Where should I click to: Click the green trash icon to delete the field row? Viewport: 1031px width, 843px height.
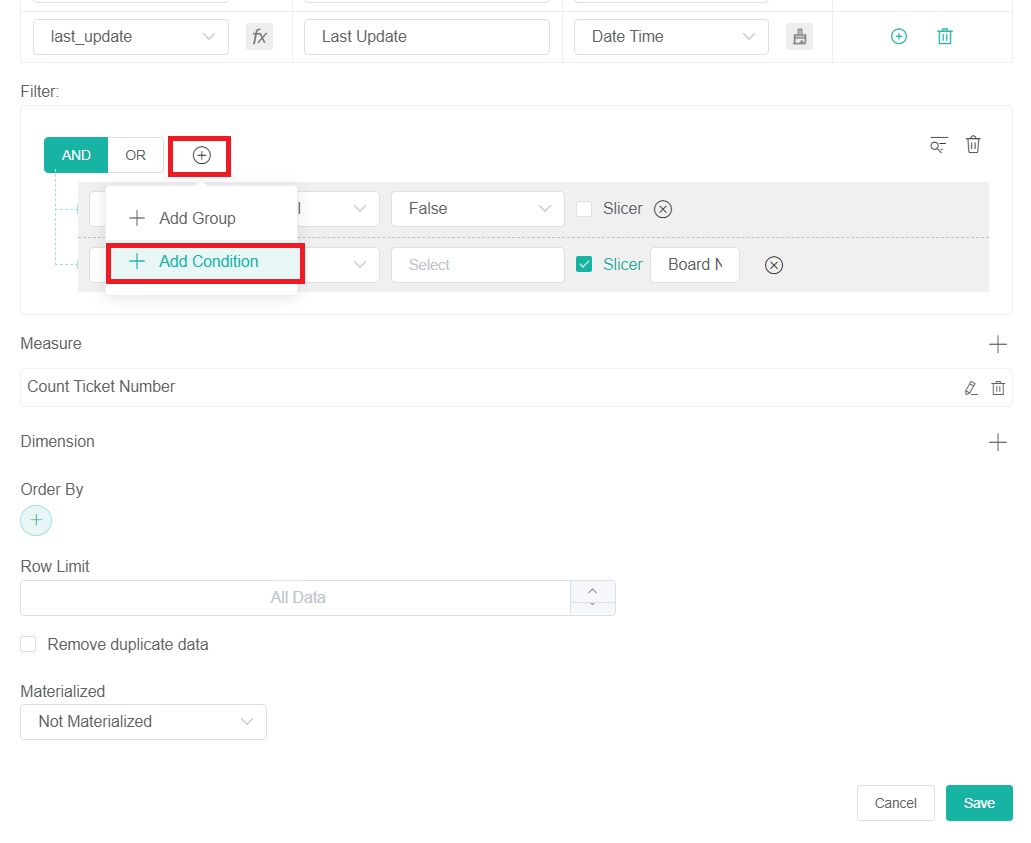click(x=944, y=36)
